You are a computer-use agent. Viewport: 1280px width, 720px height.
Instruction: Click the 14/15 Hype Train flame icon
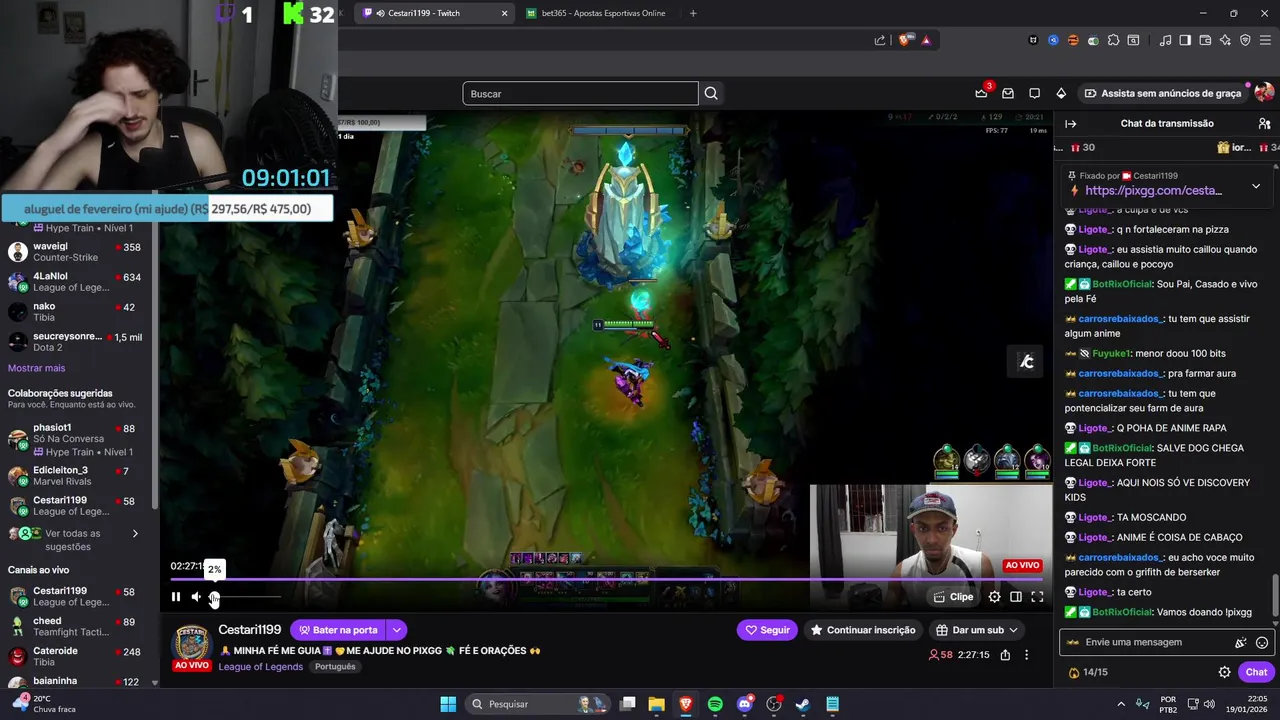1074,673
